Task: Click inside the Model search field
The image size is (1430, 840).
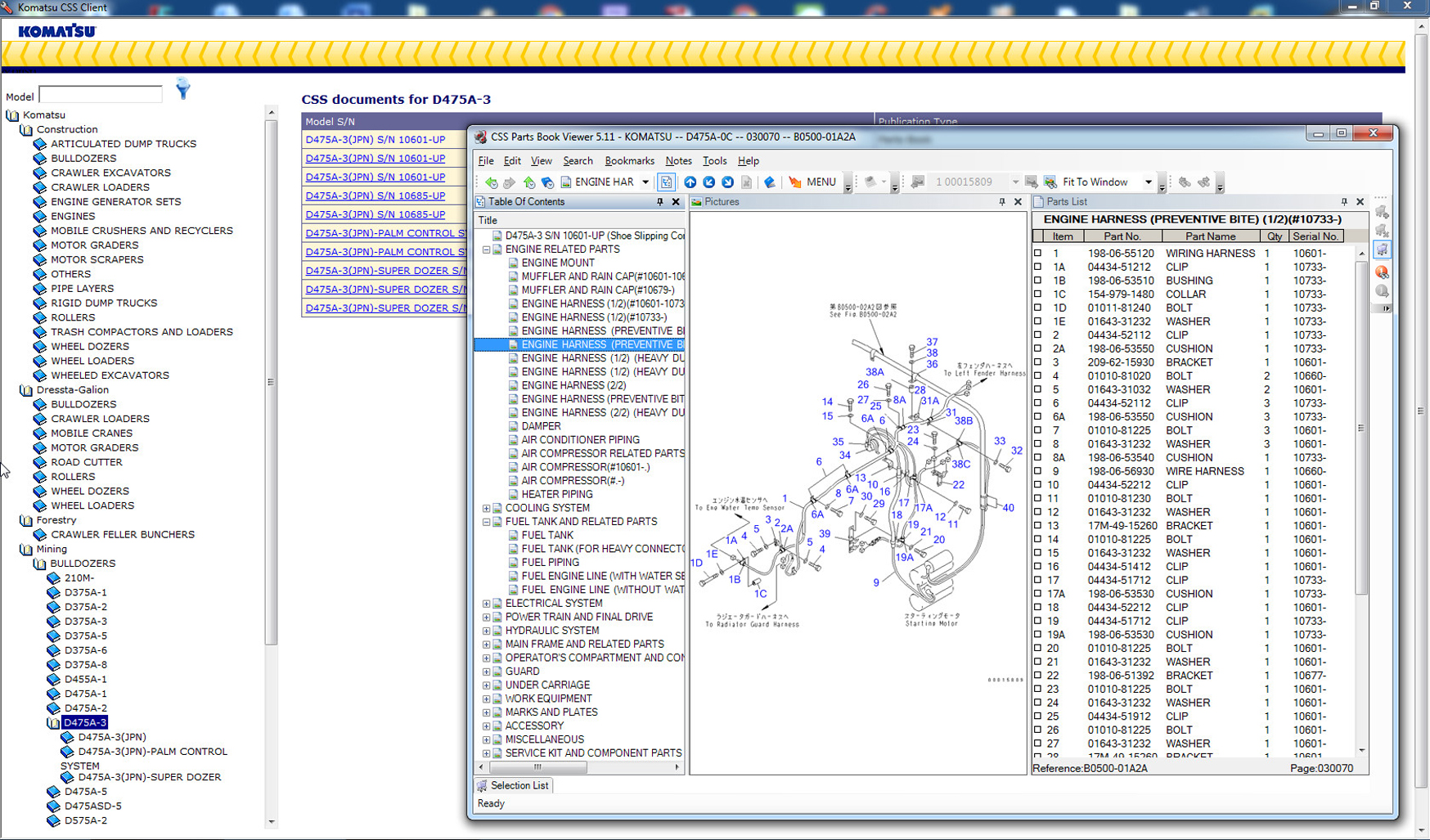Action: 101,96
